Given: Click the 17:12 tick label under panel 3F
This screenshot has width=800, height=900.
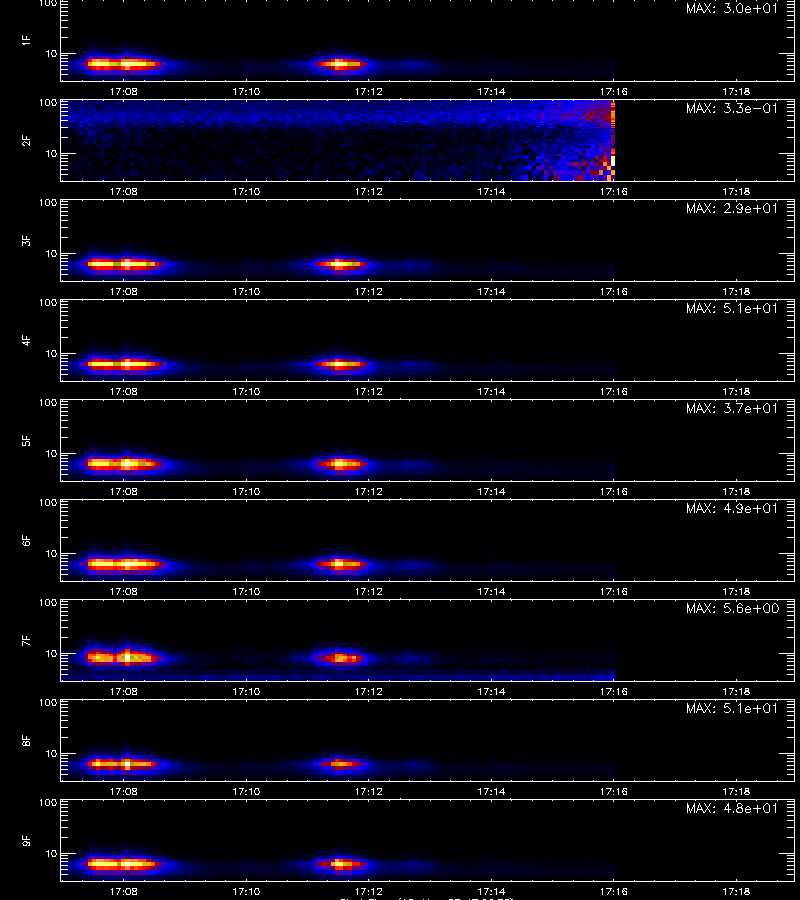Looking at the screenshot, I should click(368, 292).
